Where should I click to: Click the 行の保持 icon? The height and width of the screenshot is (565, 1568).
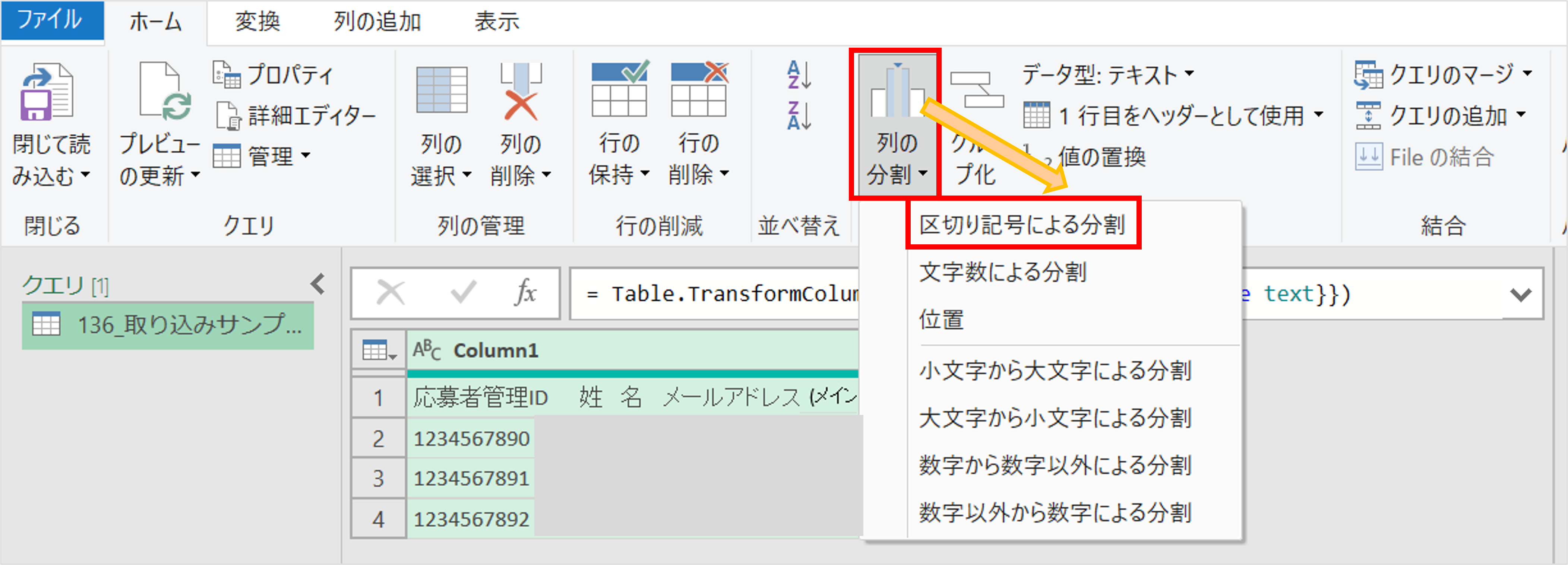(620, 89)
